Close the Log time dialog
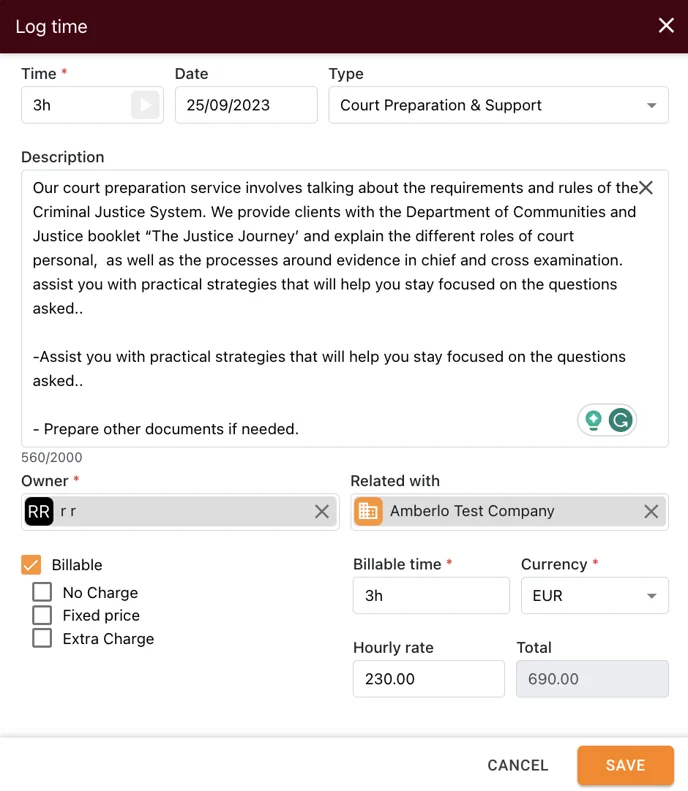Viewport: 688px width, 791px height. coord(666,25)
